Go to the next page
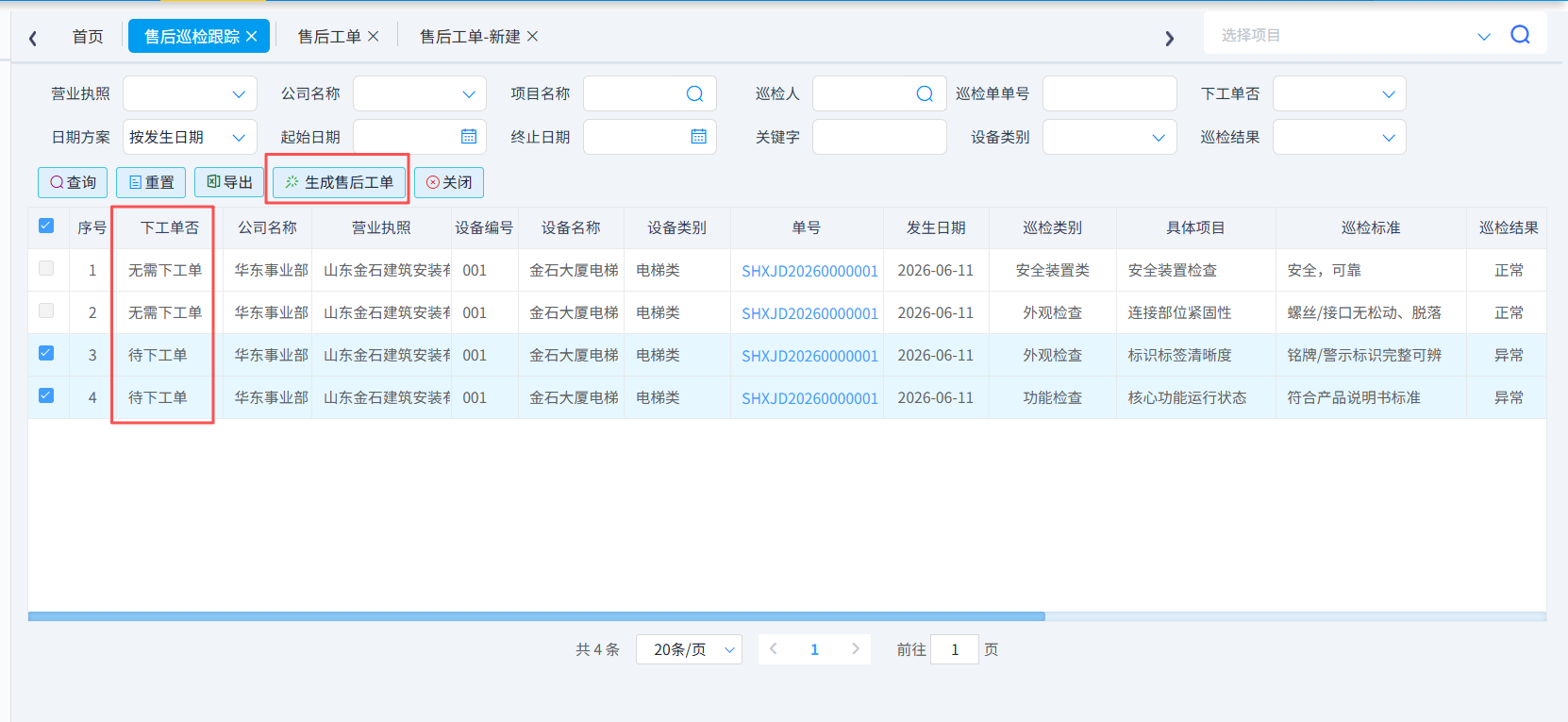 (856, 649)
